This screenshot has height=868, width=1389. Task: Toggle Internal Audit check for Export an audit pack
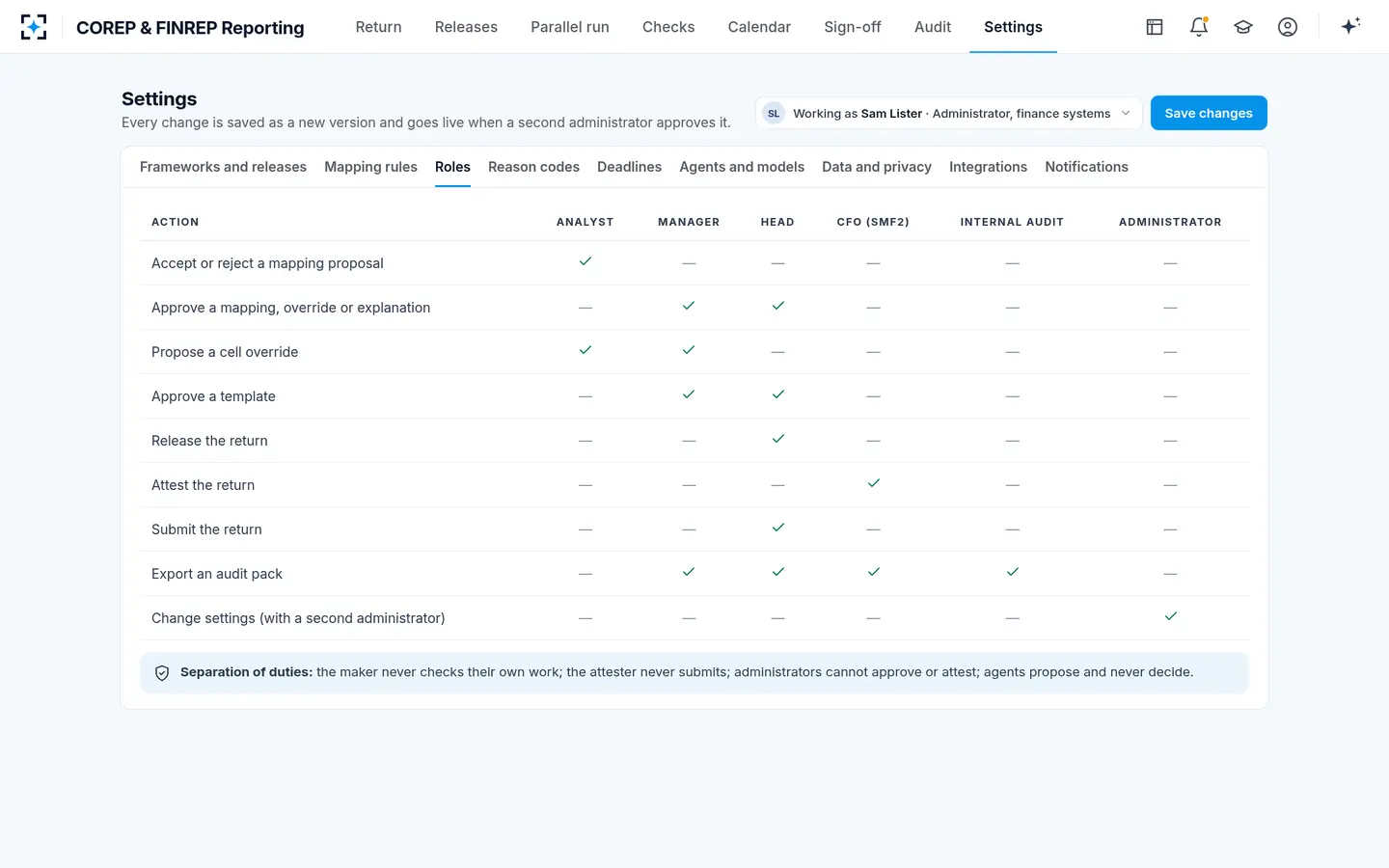[1013, 572]
